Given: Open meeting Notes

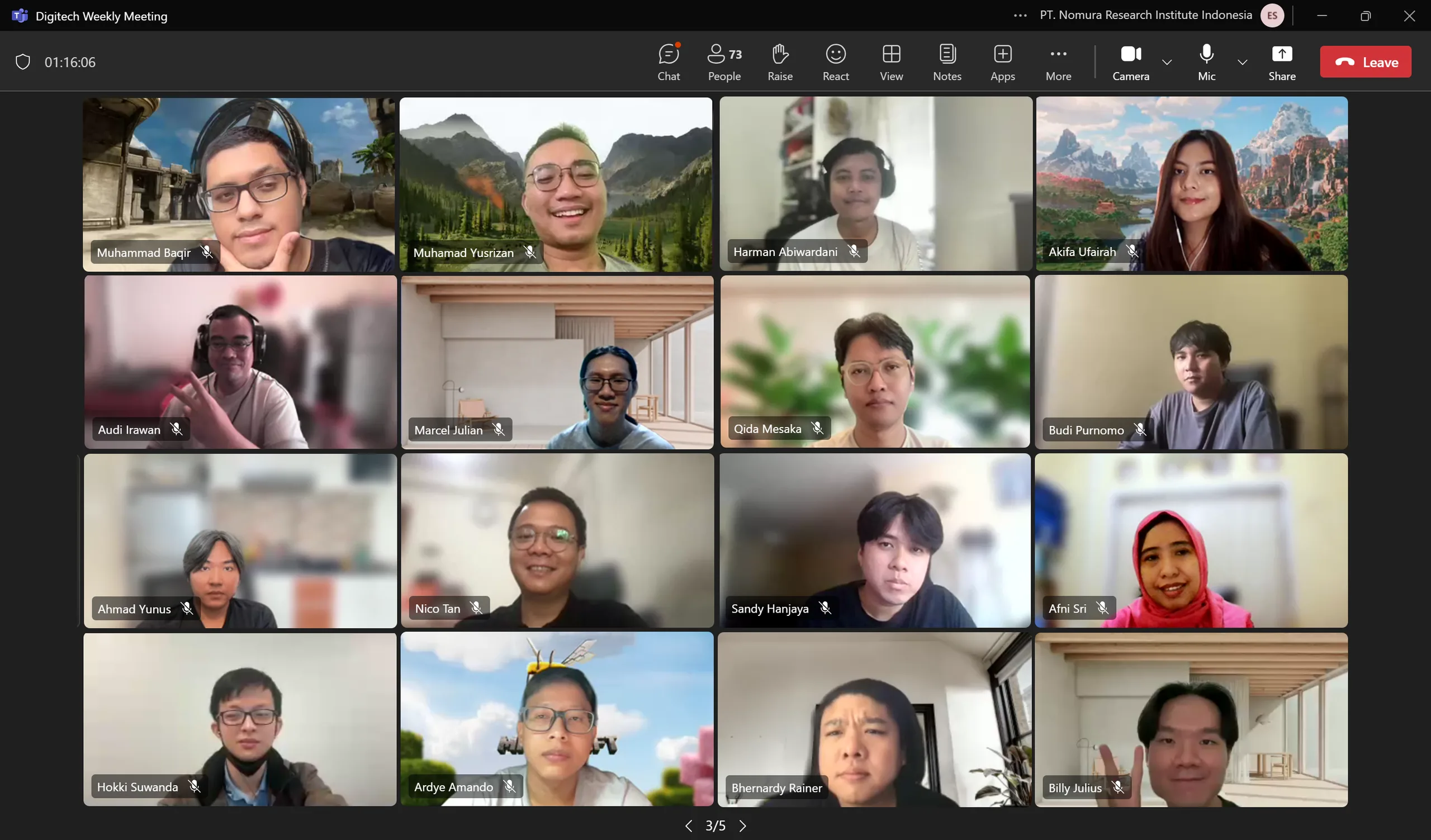Looking at the screenshot, I should (x=946, y=62).
